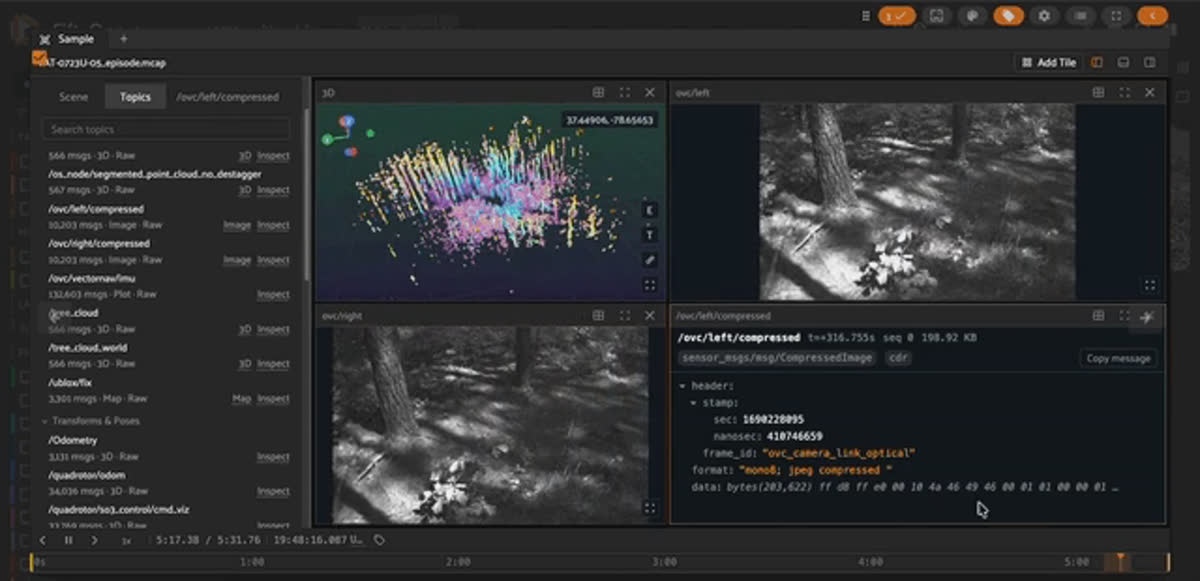Image resolution: width=1200 pixels, height=581 pixels.
Task: Click the timeline at the 1:00 mark
Action: pos(252,562)
